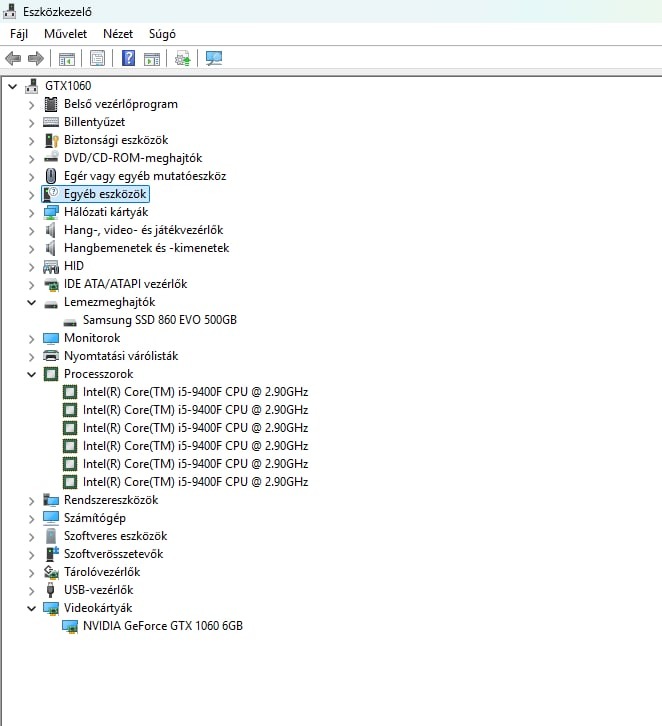The height and width of the screenshot is (726, 662).
Task: Click the Billentyűzet keyboard icon
Action: pos(51,122)
